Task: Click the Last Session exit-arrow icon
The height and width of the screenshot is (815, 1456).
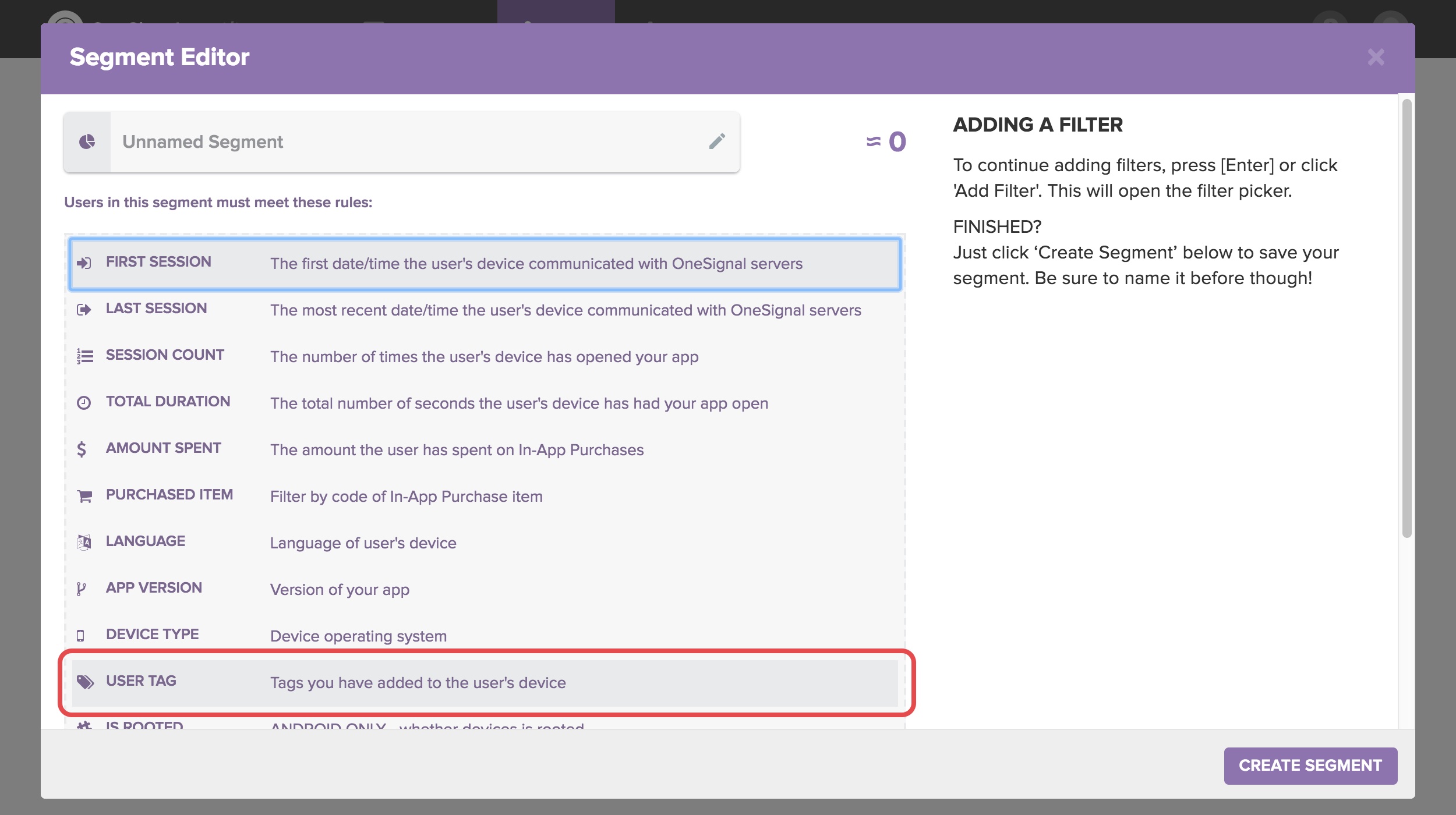Action: coord(84,310)
